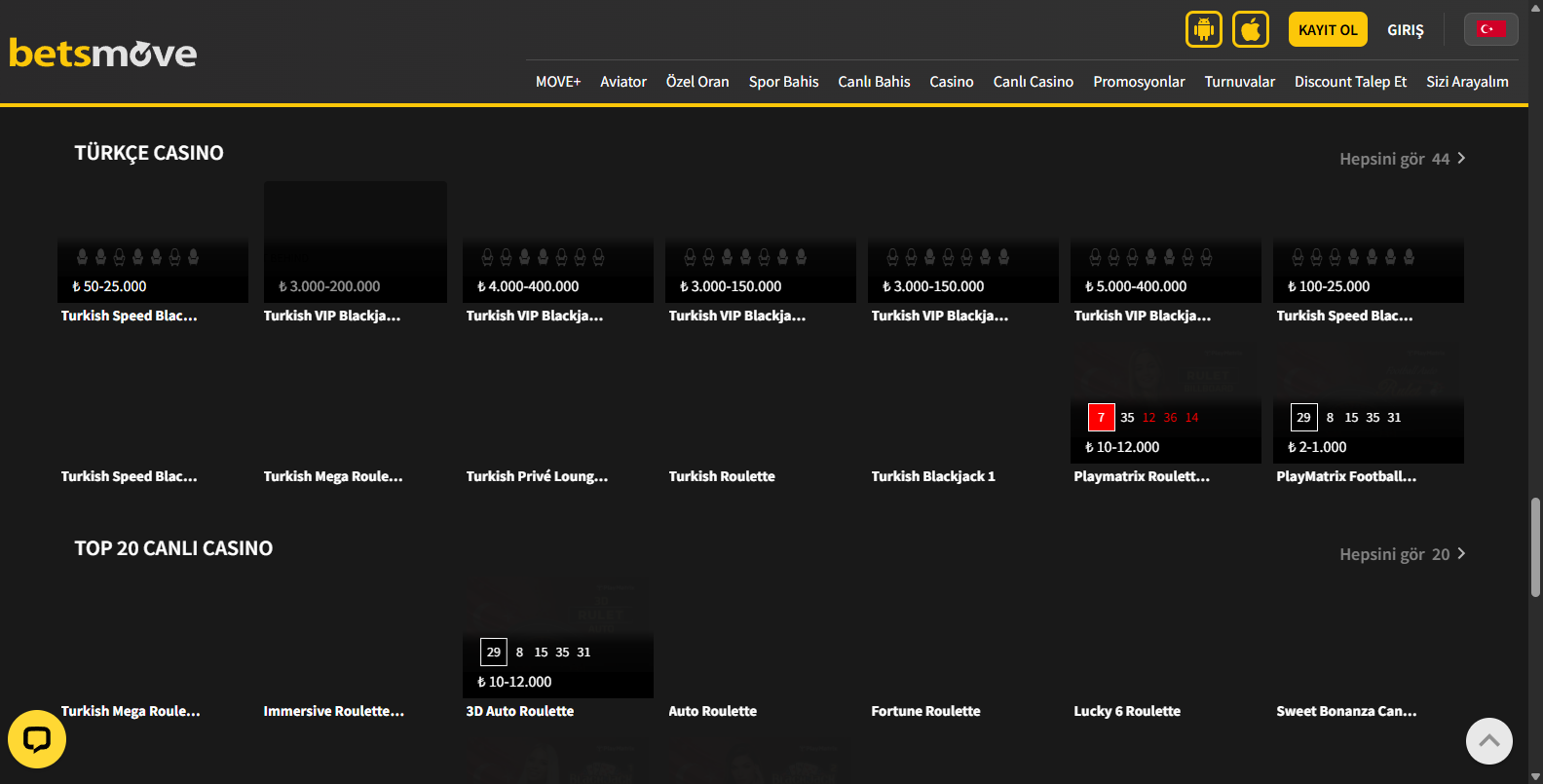Click the Auto Roulette title

click(712, 711)
